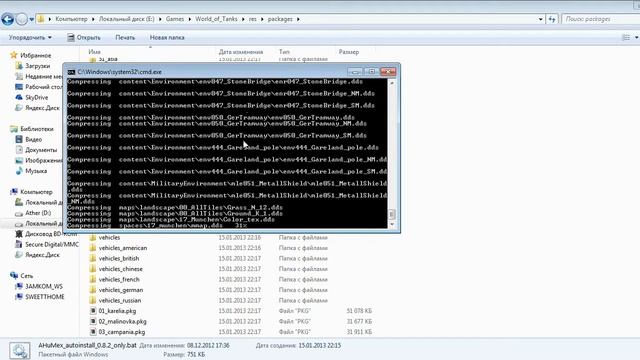The image size is (640, 360).
Task: Open the recent locations dropdown arrow
Action: click(x=31, y=19)
